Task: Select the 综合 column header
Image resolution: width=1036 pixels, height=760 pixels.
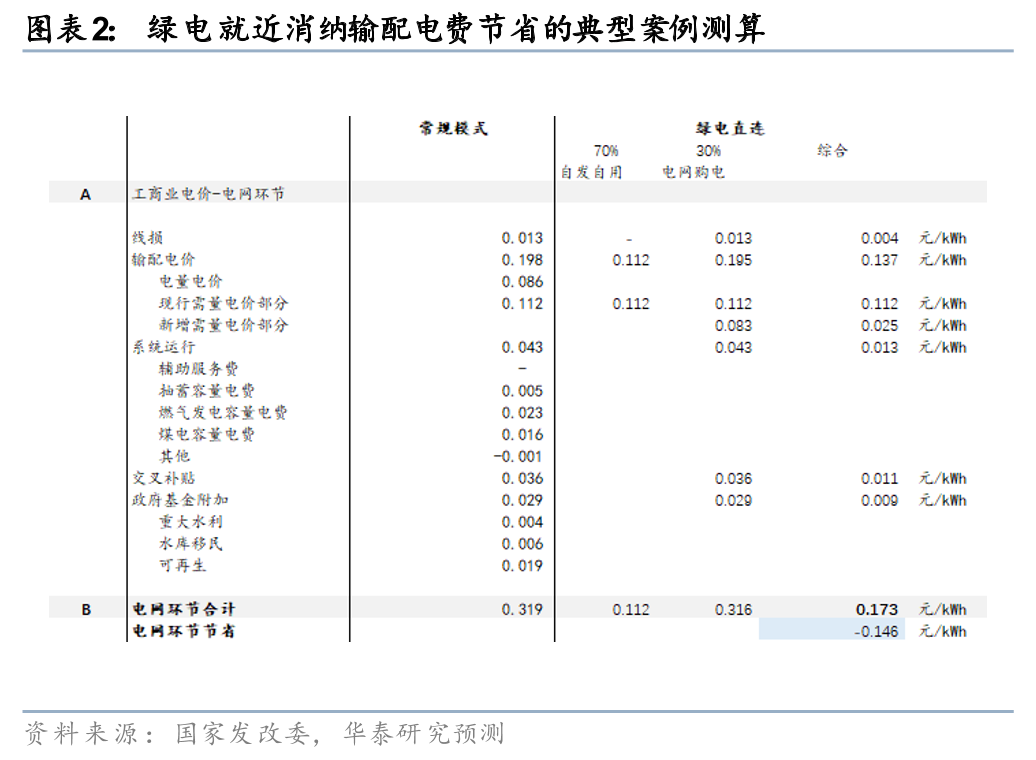Action: point(832,151)
